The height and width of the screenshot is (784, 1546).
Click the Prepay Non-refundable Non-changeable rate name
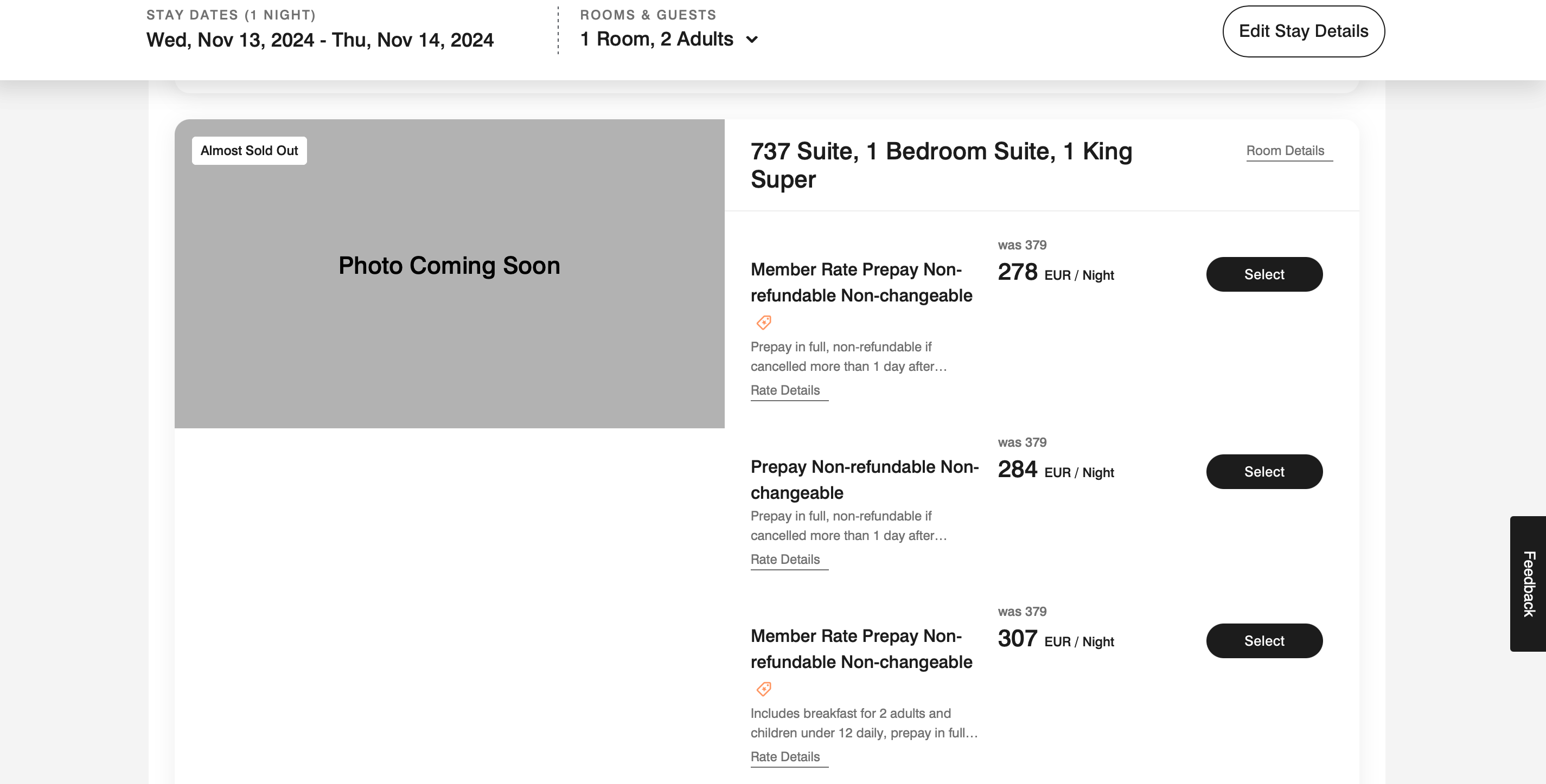(x=864, y=479)
